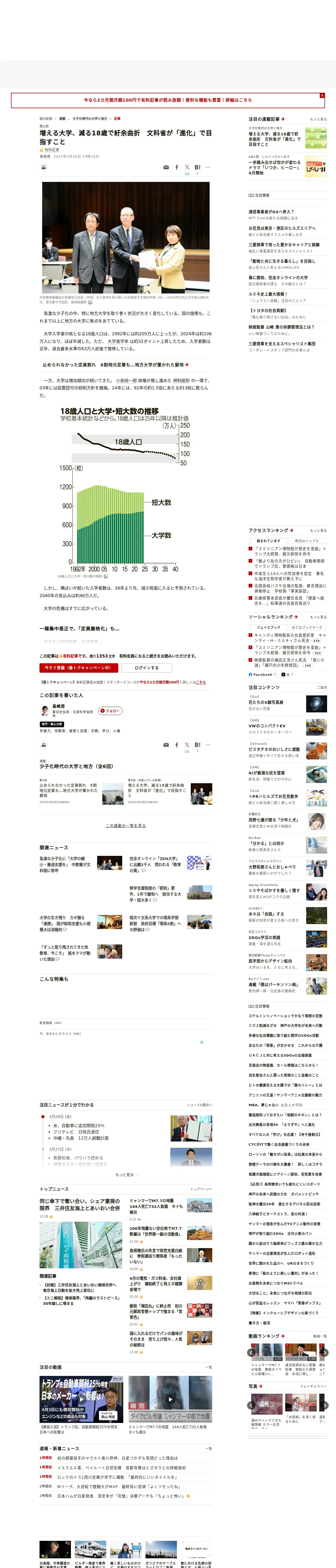Click もっと見る beside 注目の連載記事

click(318, 119)
